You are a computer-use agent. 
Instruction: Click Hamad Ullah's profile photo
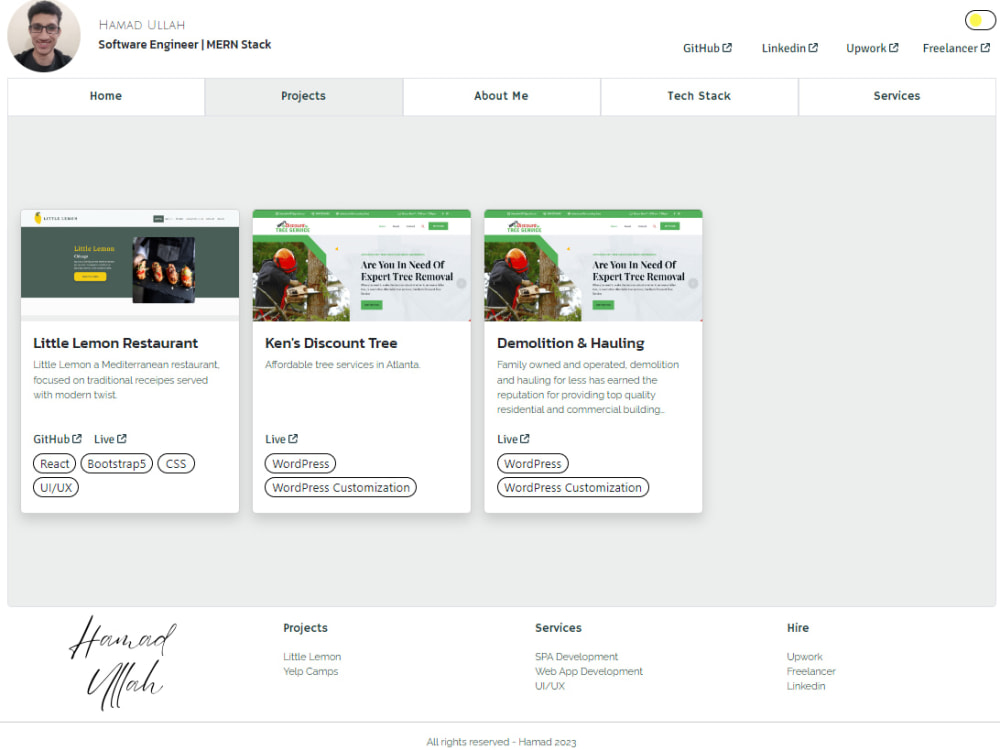click(x=44, y=39)
